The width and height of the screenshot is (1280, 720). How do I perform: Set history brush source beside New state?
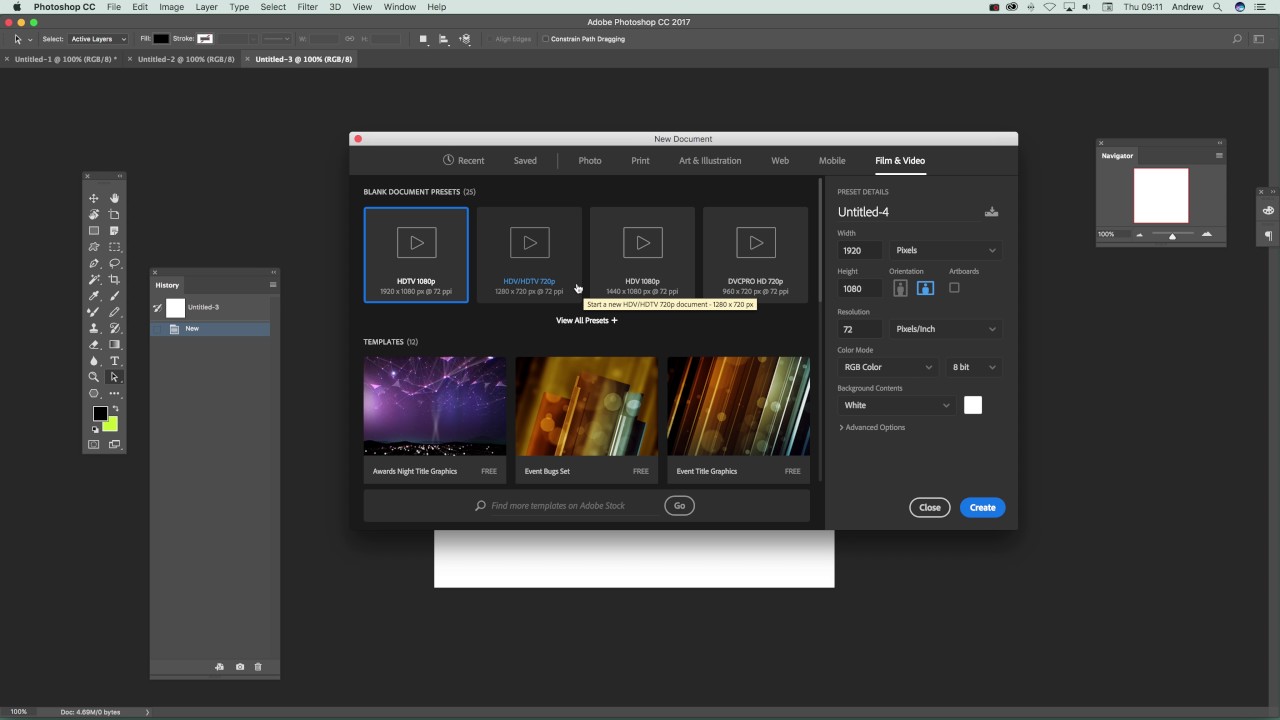(x=158, y=329)
